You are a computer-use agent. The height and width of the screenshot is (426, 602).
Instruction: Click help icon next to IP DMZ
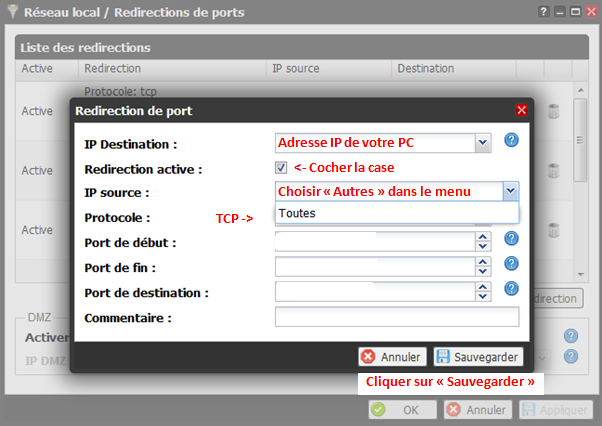point(571,357)
